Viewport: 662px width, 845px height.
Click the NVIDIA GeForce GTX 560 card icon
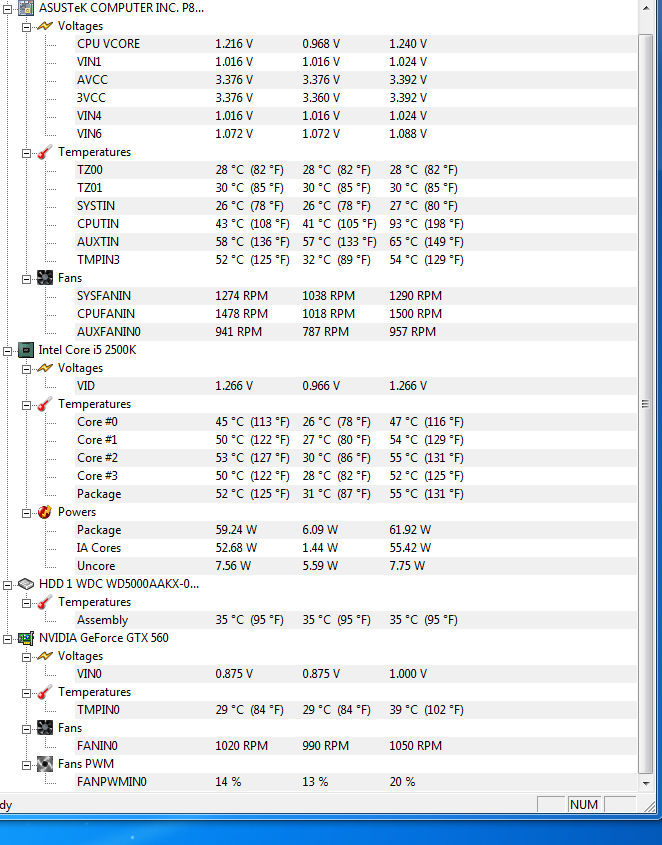coord(26,638)
